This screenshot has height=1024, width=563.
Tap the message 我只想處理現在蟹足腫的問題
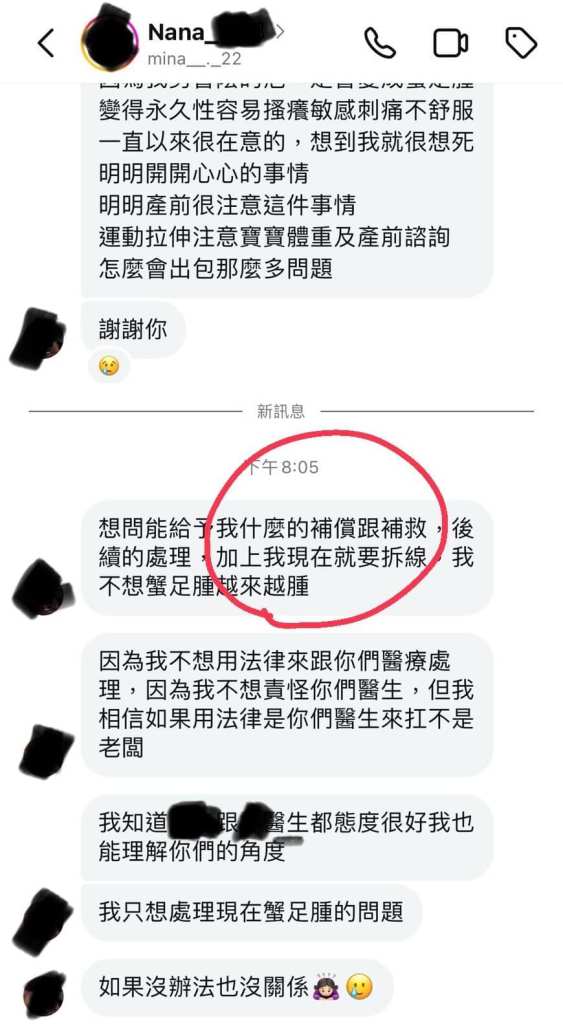pos(251,912)
